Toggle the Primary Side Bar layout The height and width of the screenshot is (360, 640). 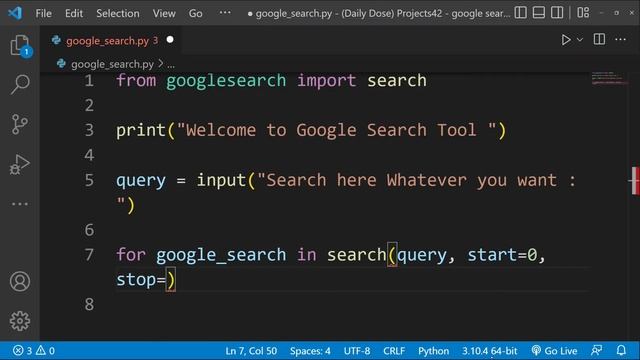520,13
